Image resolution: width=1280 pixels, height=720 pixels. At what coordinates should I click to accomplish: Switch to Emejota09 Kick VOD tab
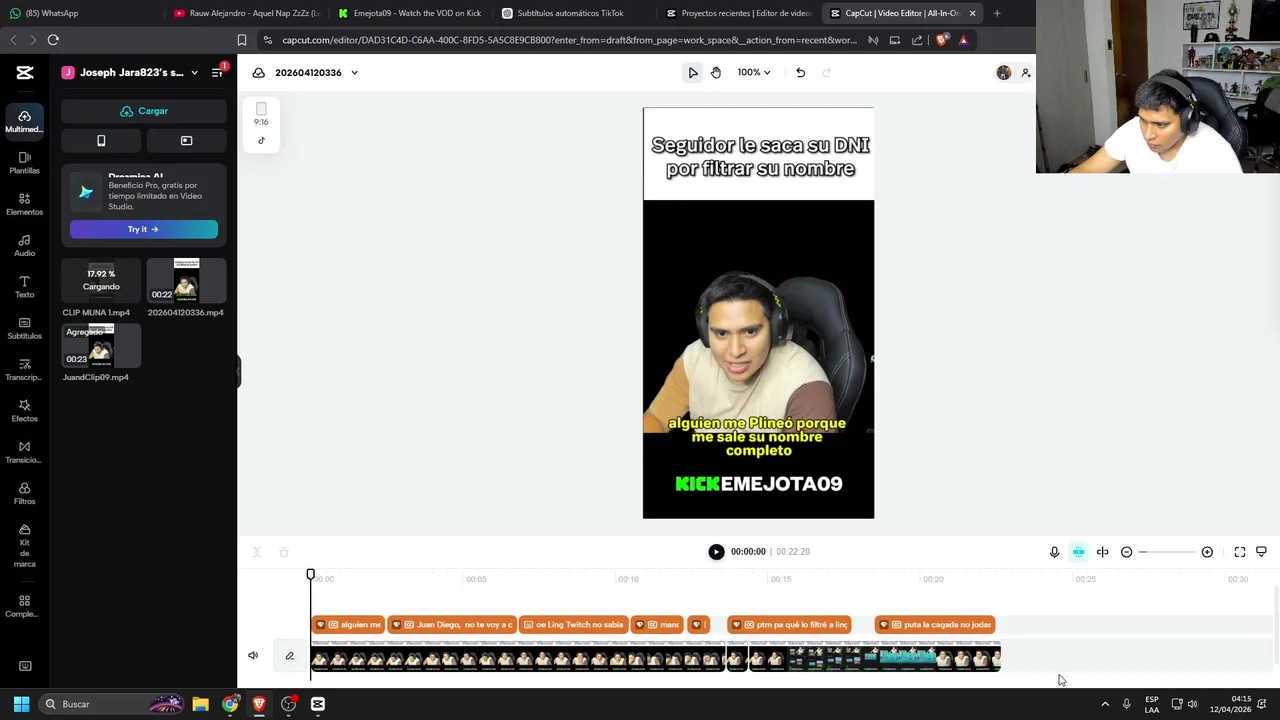pos(410,13)
